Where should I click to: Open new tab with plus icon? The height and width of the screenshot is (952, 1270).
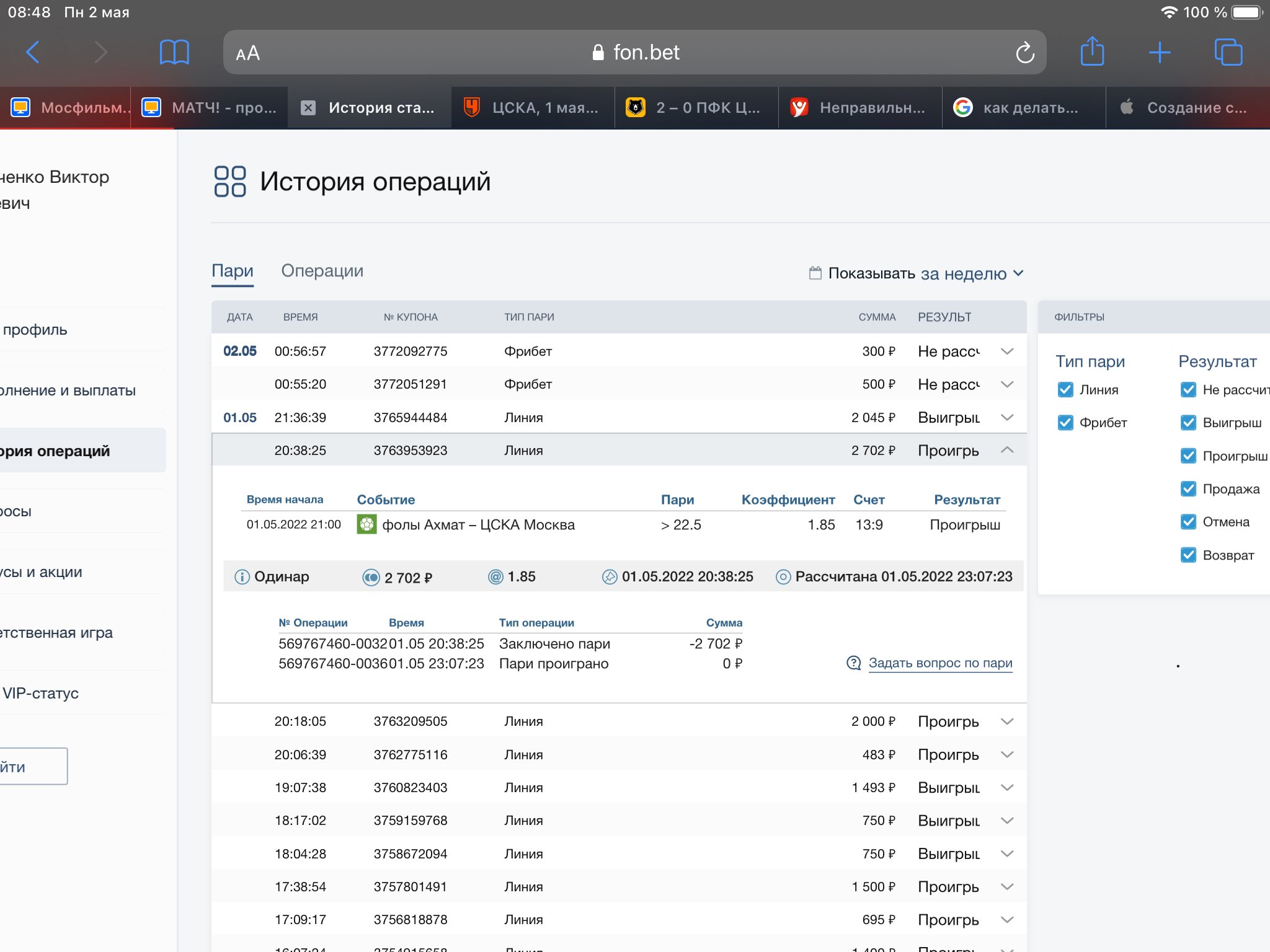(1159, 52)
